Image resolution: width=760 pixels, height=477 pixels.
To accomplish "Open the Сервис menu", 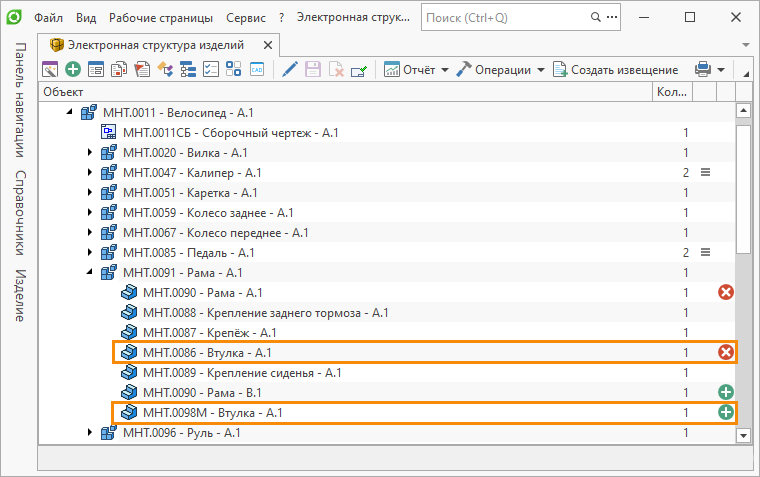I will [245, 18].
